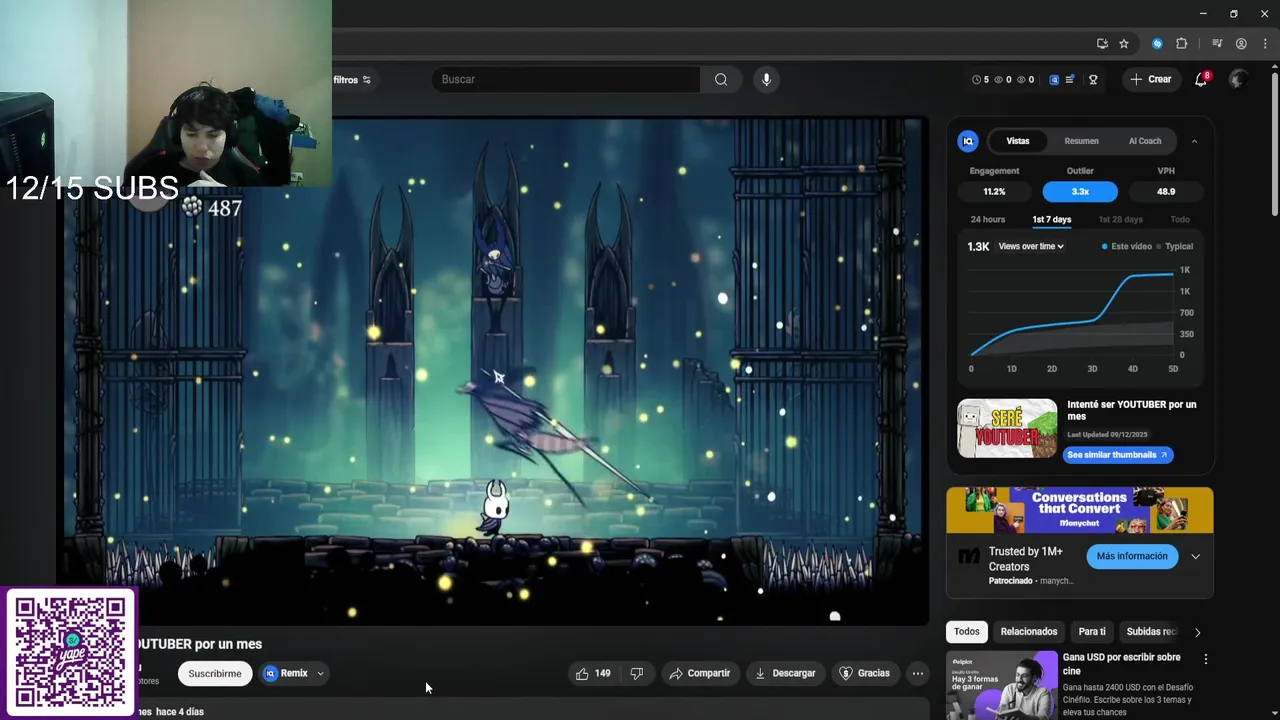This screenshot has height=720, width=1280.
Task: Click the Gracias button
Action: click(x=865, y=673)
